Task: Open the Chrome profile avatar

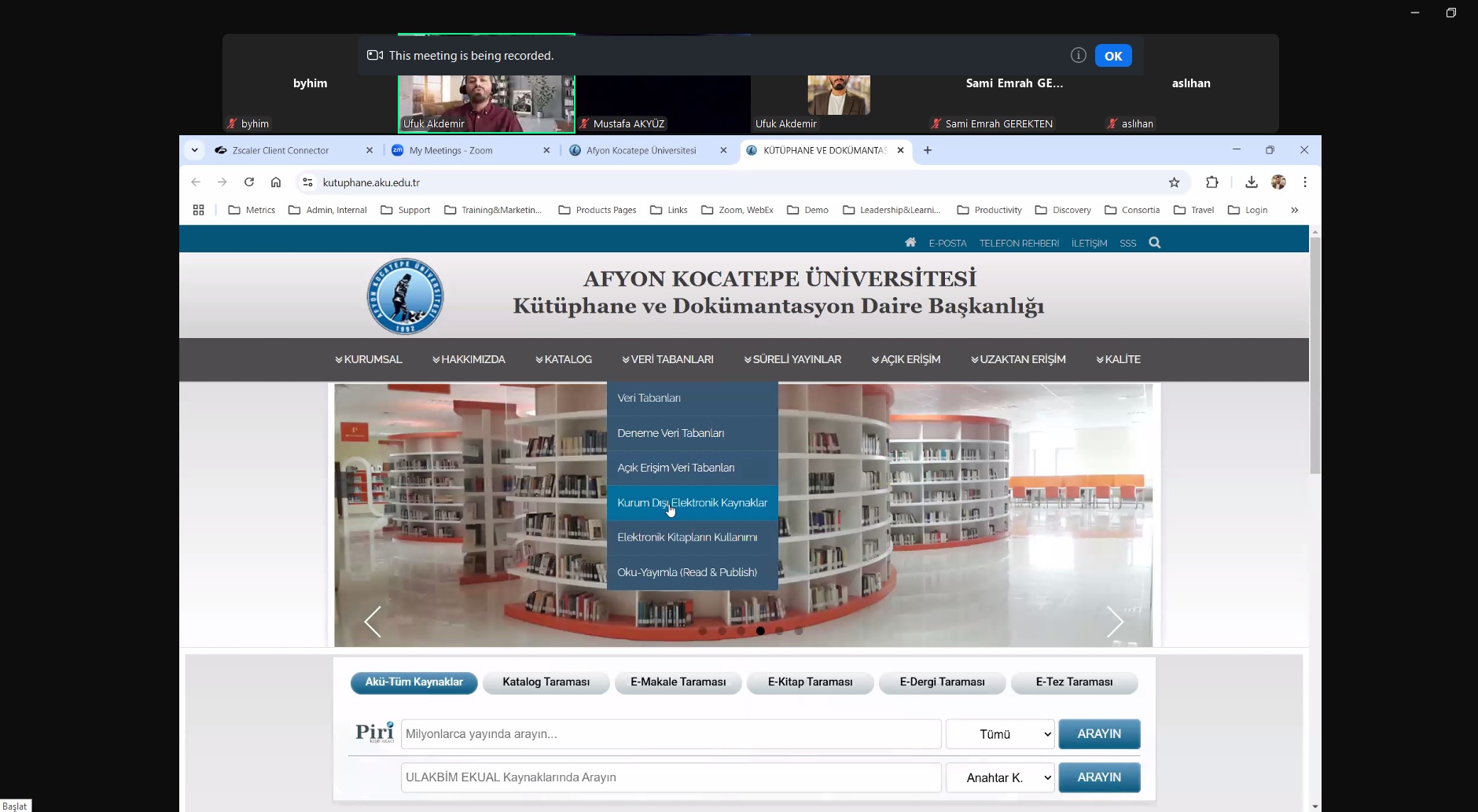Action: 1278,182
